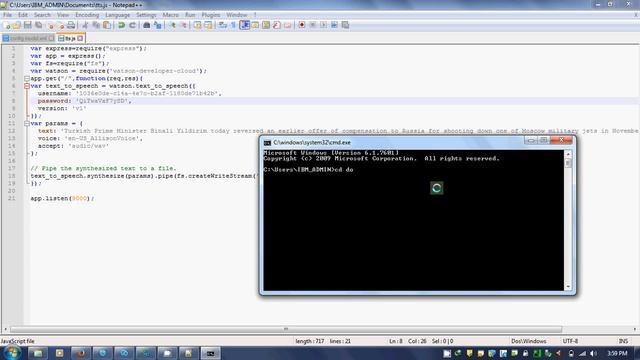This screenshot has height=360, width=640.
Task: Open the File menu
Action: pos(7,15)
